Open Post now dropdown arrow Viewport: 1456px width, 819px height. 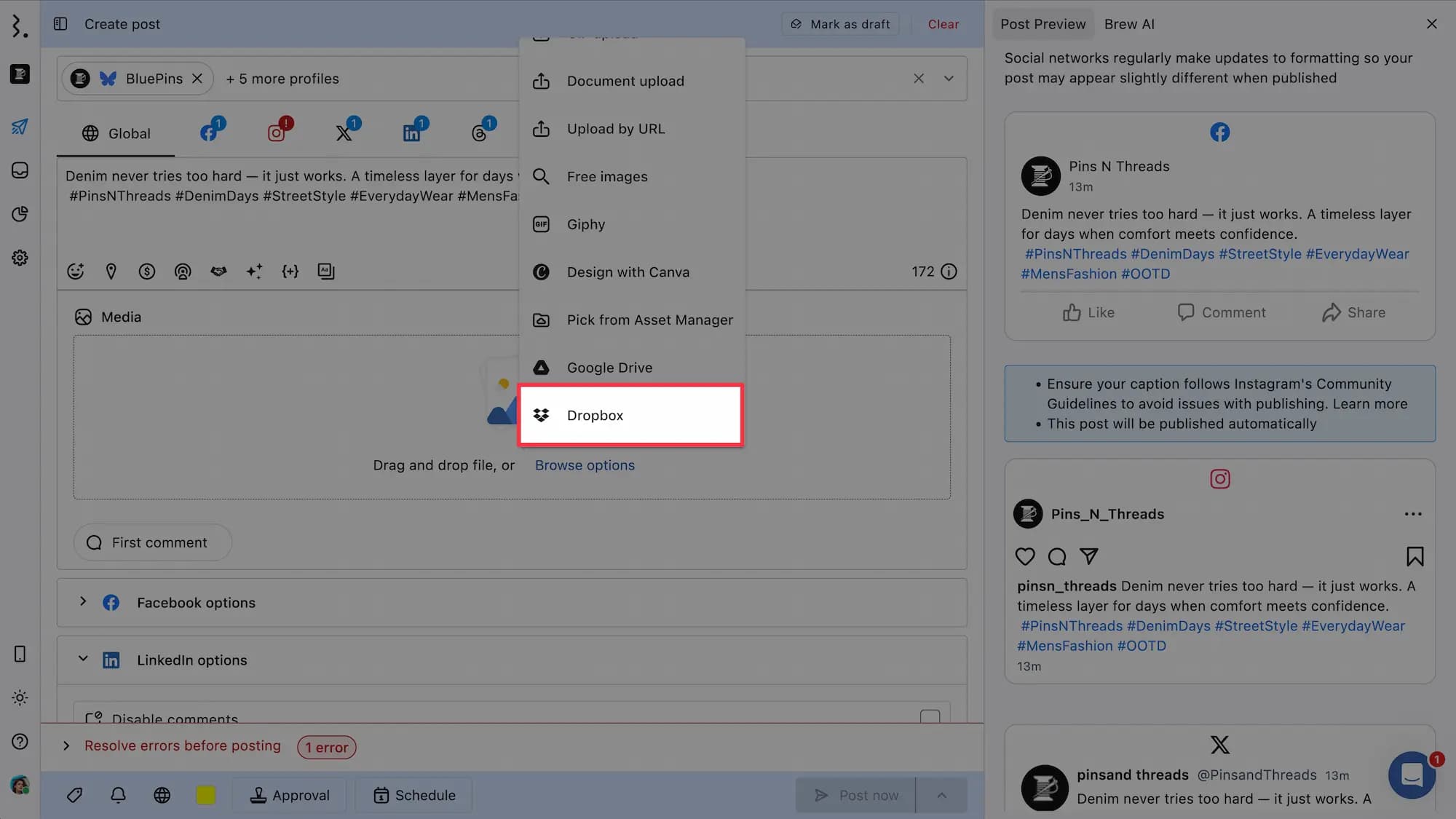(941, 795)
